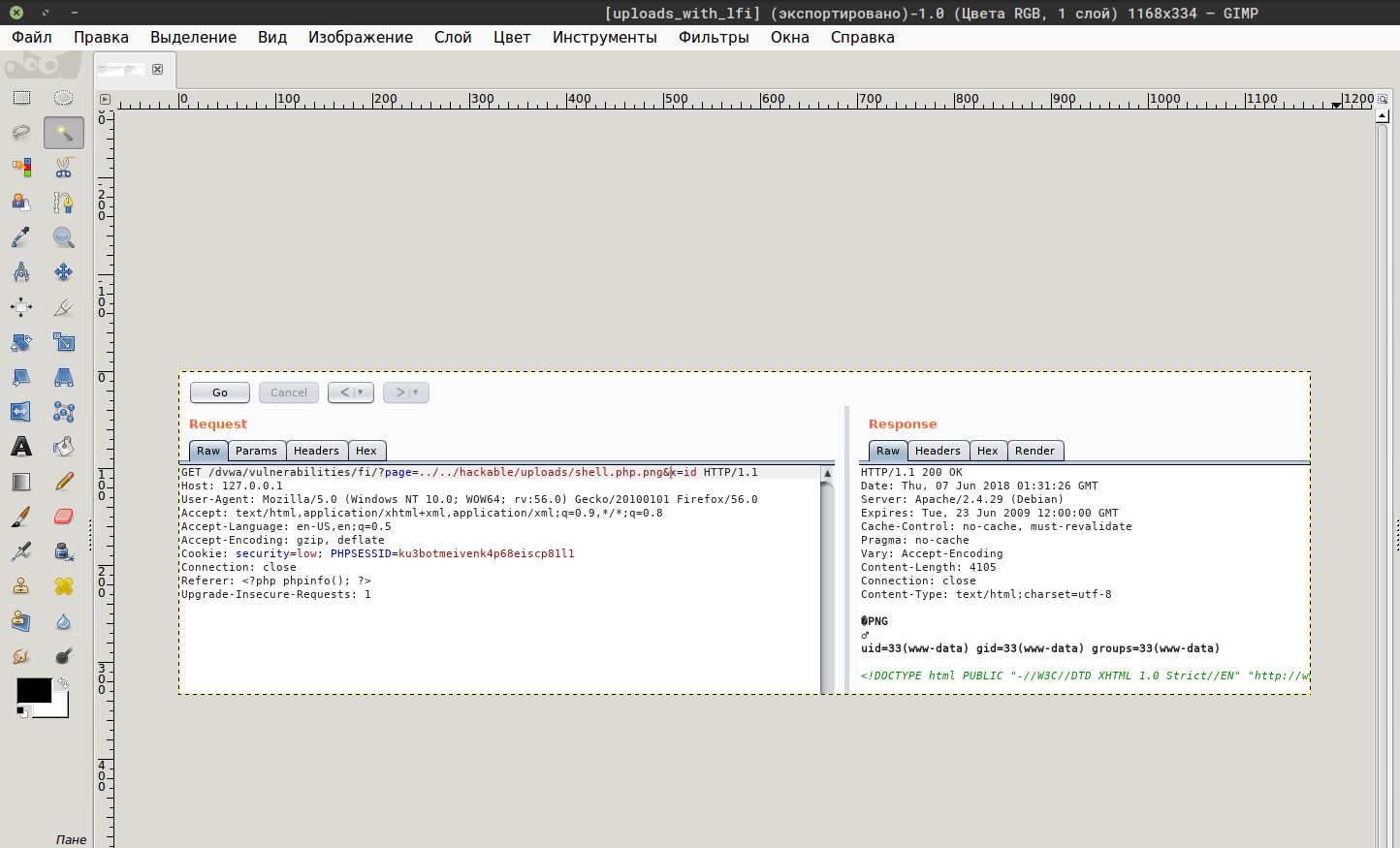1400x848 pixels.
Task: Select the Eraser tool
Action: (64, 517)
